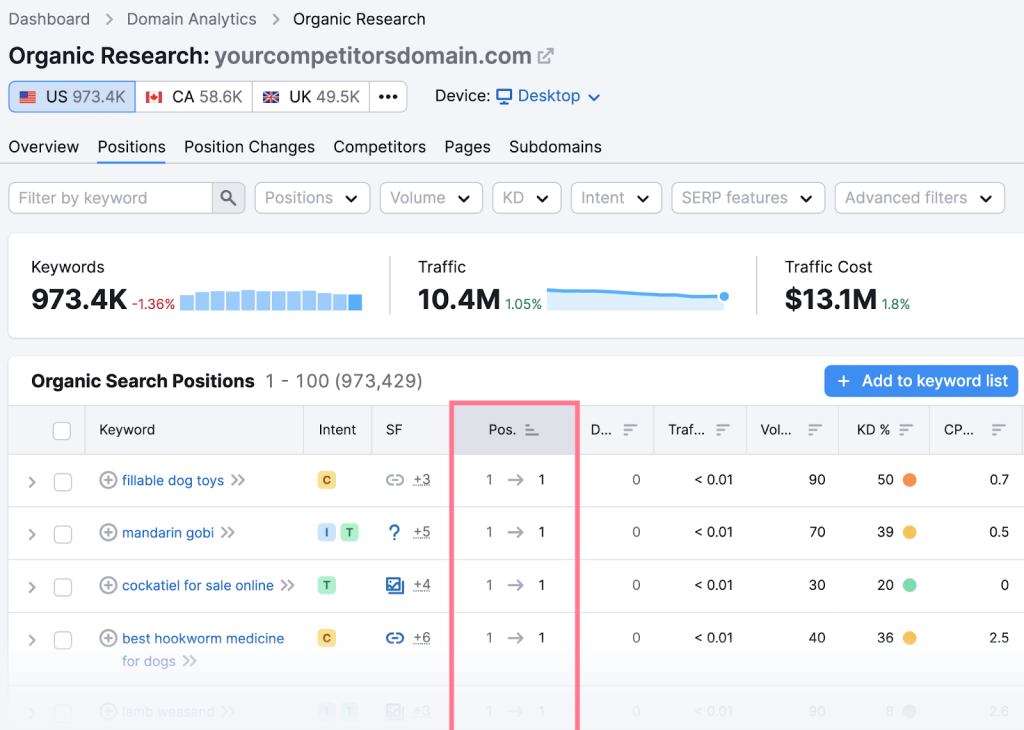Sort by KD % column sort icon
The width and height of the screenshot is (1024, 730).
[x=906, y=430]
